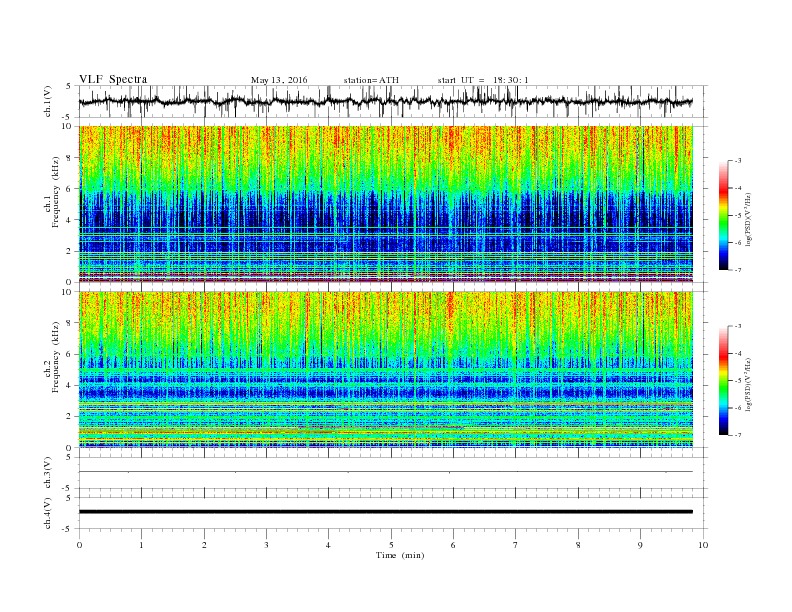
Task: Click the "8" tick on the time axis
Action: pyautogui.click(x=578, y=545)
